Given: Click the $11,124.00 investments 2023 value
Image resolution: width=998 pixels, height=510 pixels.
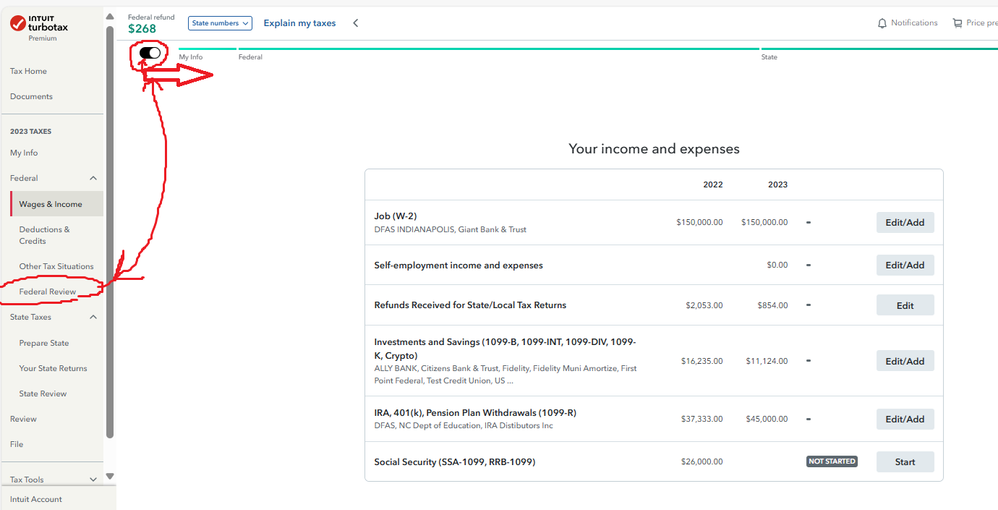Looking at the screenshot, I should tap(767, 361).
